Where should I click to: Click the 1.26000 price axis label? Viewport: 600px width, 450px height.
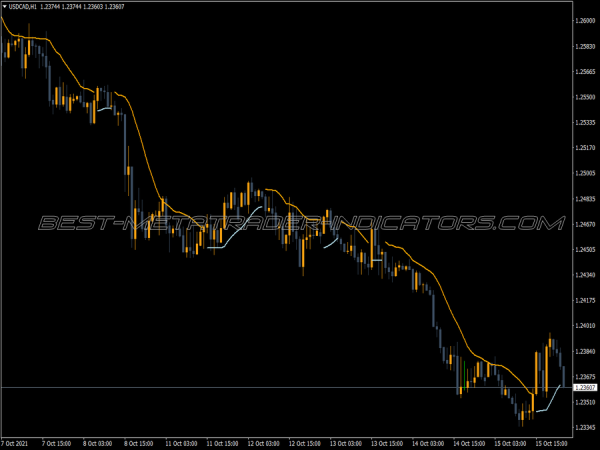[585, 21]
